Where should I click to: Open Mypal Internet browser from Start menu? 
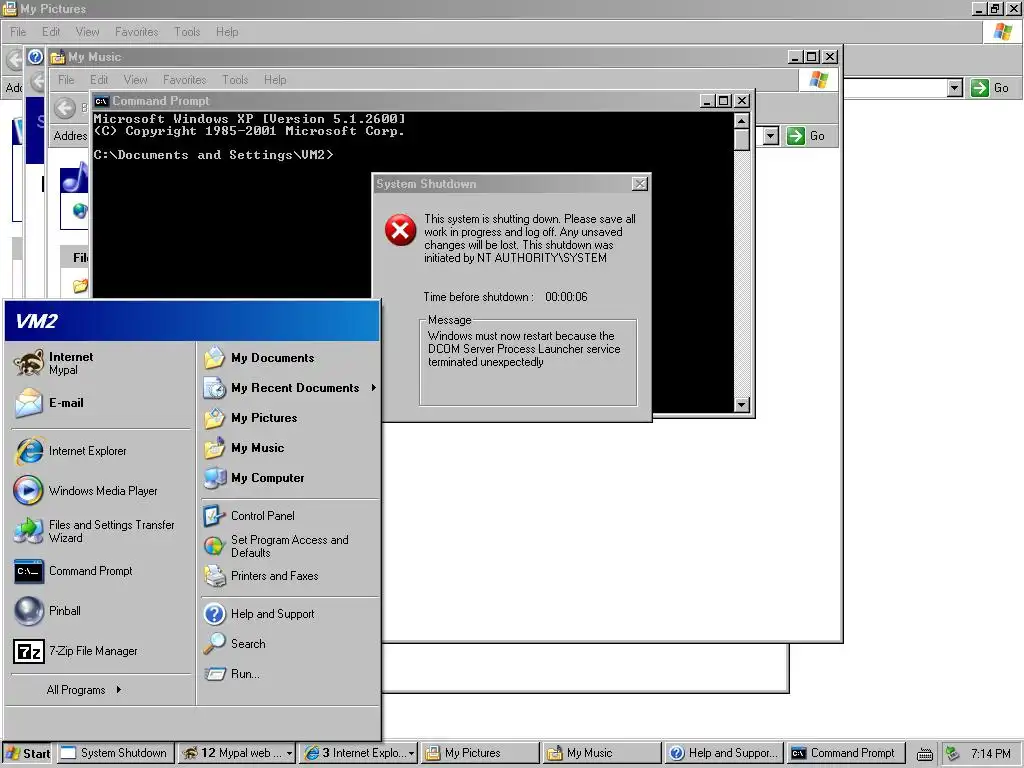click(101, 363)
